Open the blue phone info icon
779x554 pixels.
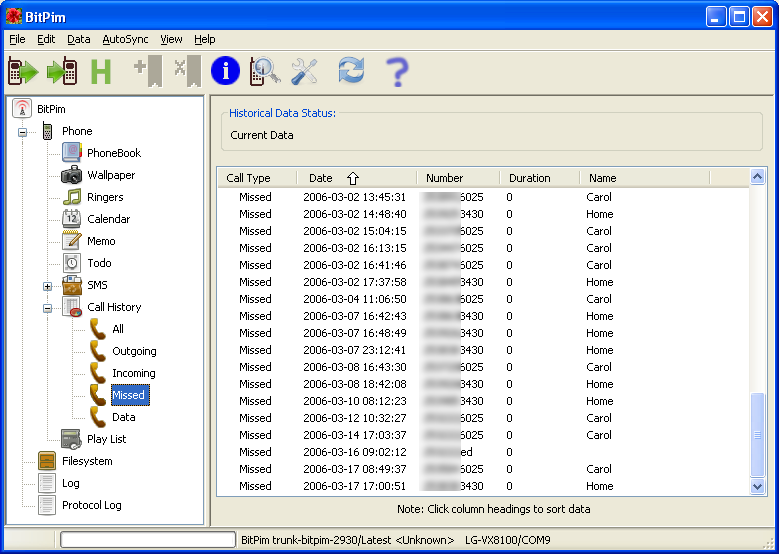coord(225,71)
